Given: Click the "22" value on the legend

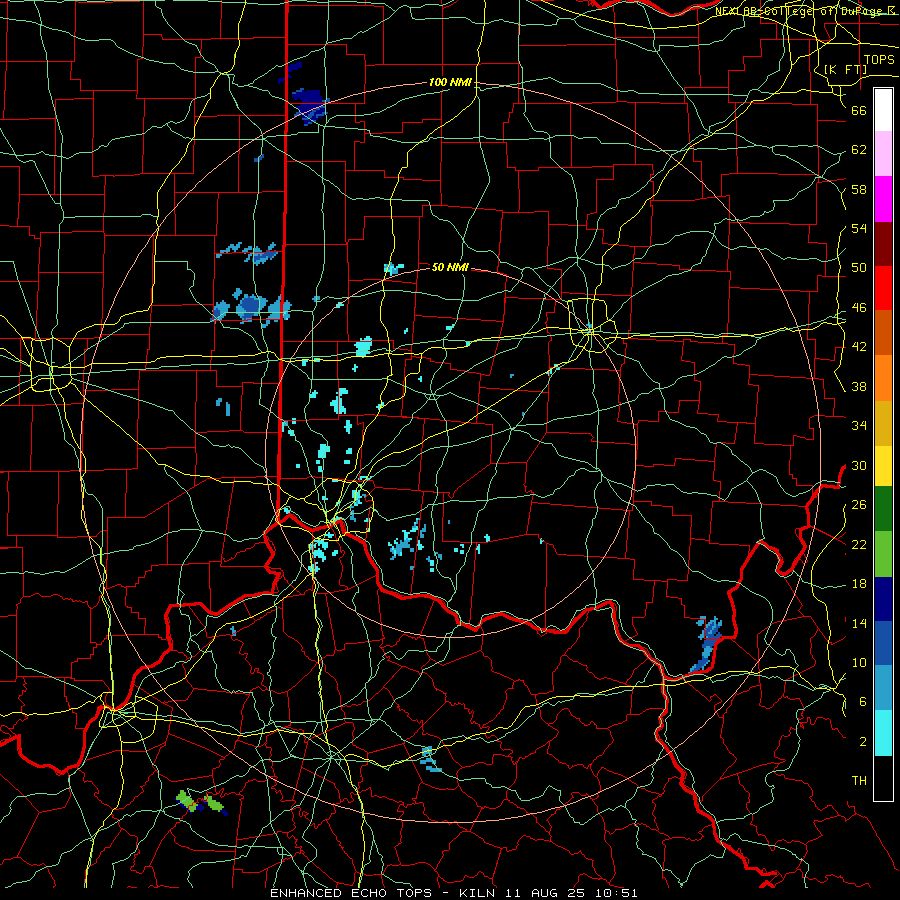Looking at the screenshot, I should (859, 544).
